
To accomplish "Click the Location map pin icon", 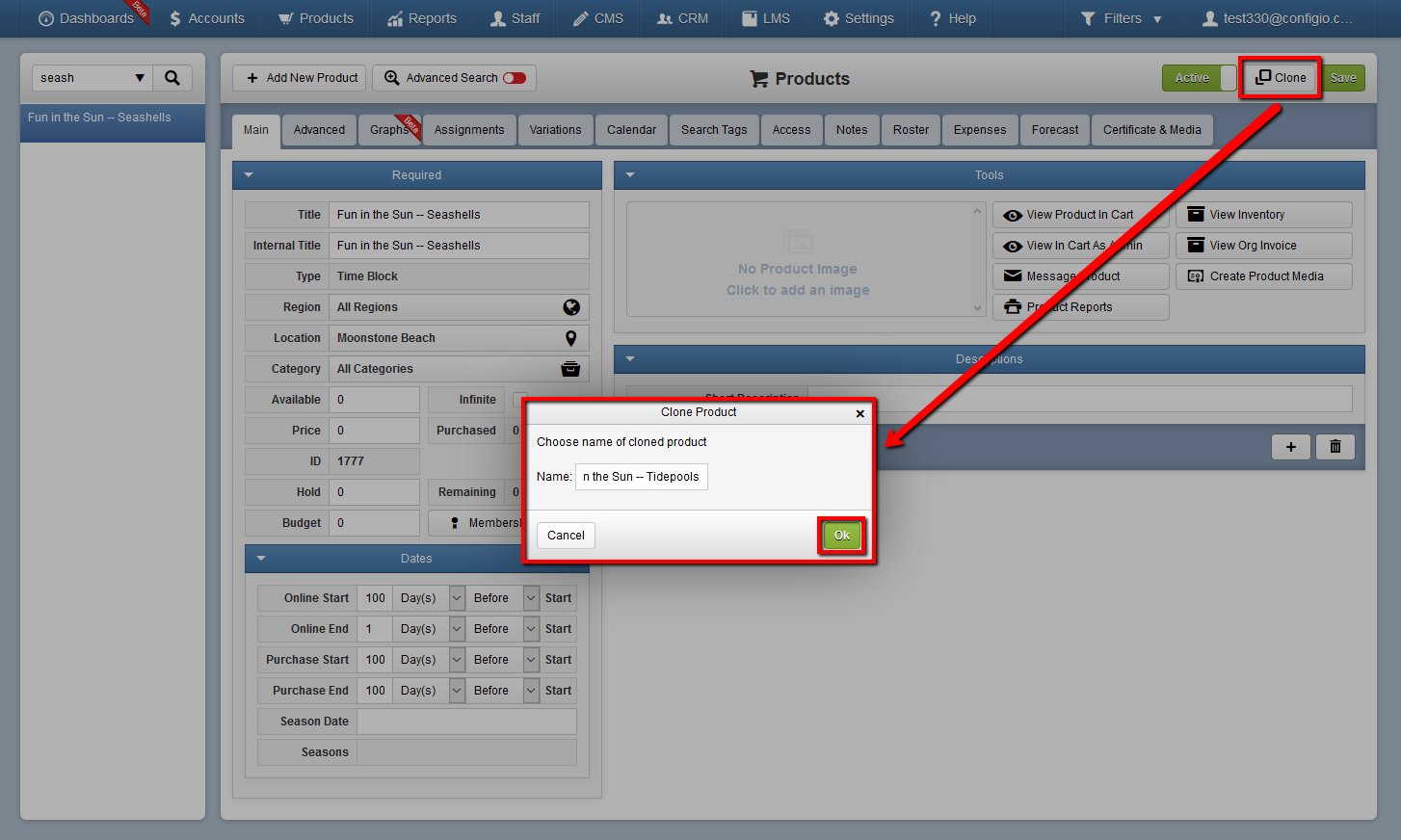I will (x=571, y=338).
